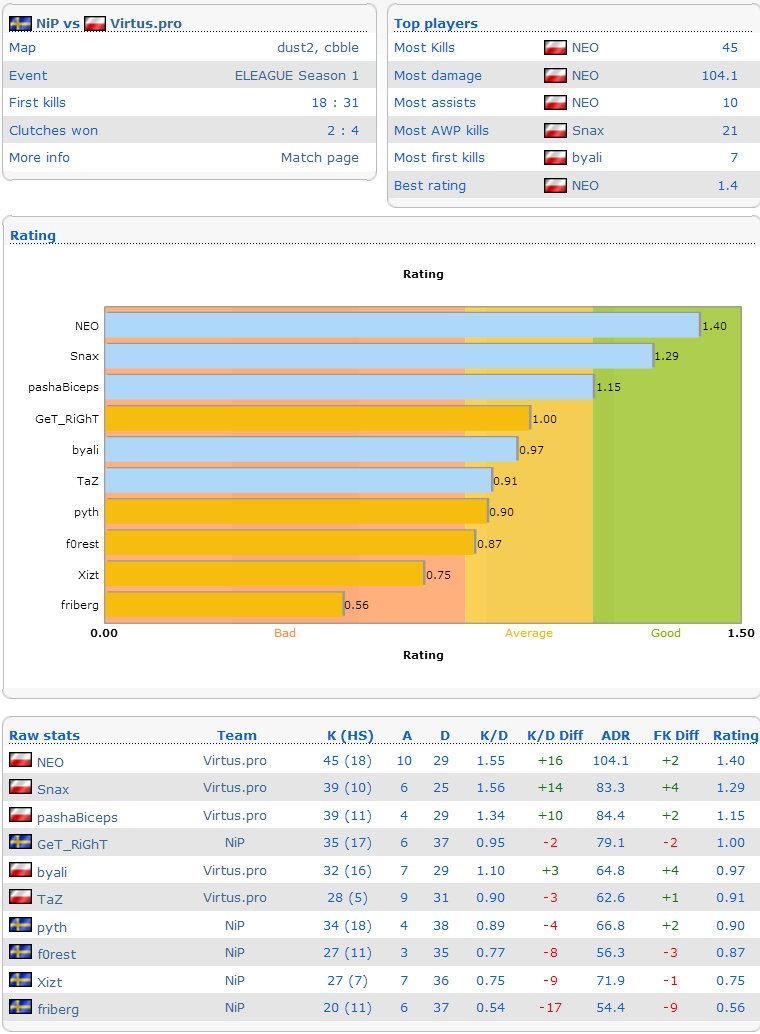Click the Poland flag next to Virtus.pro header
This screenshot has height=1034, width=760.
coord(95,24)
